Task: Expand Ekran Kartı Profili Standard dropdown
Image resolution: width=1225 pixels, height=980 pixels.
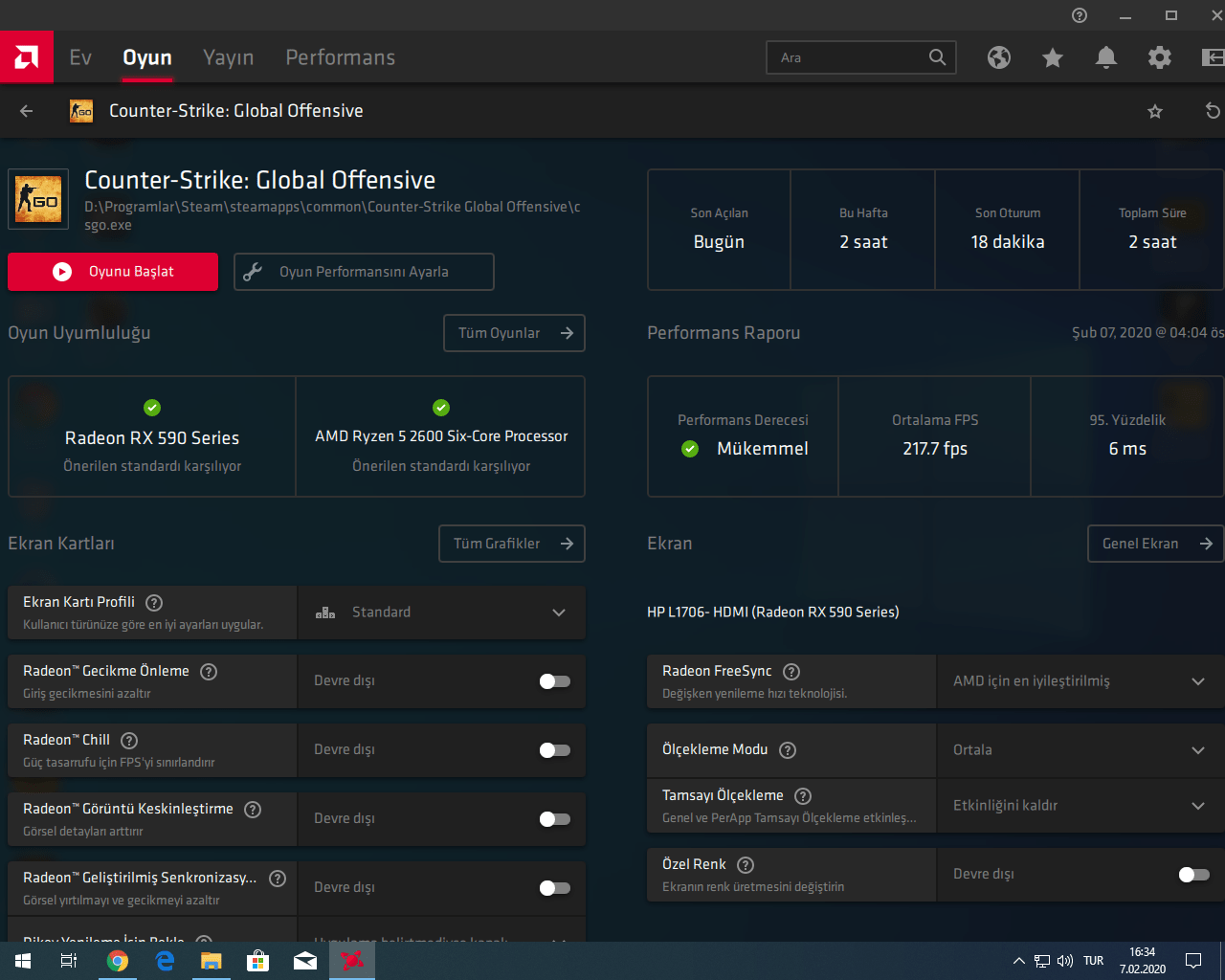Action: (442, 612)
